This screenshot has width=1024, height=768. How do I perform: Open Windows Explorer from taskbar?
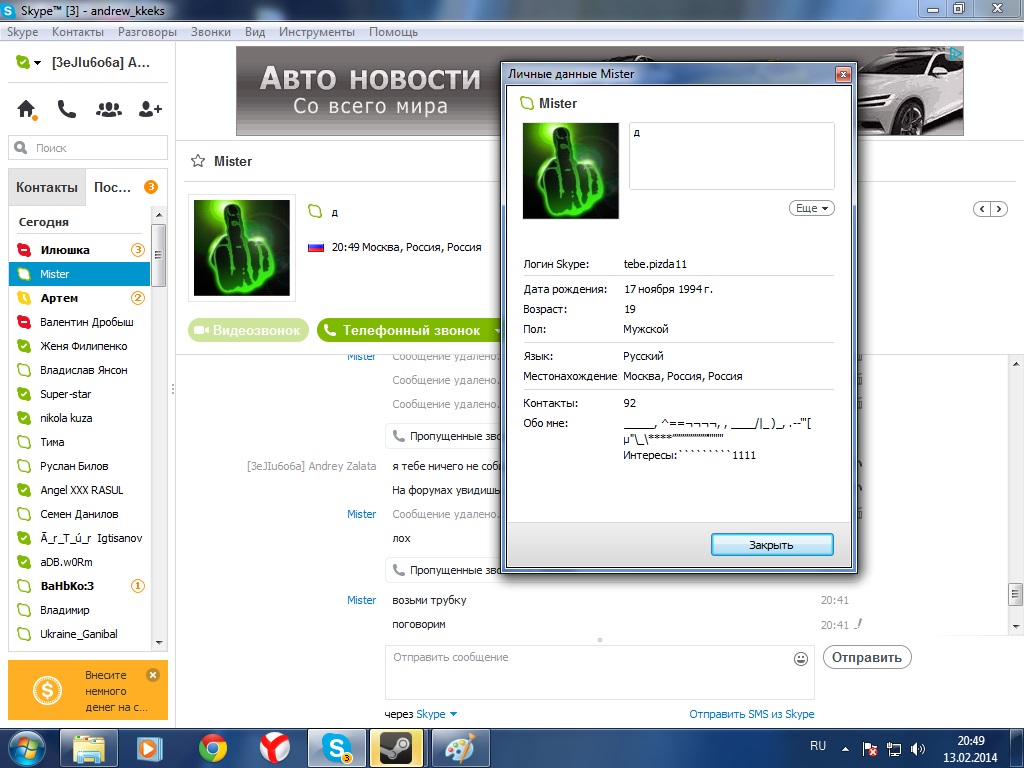click(x=89, y=748)
